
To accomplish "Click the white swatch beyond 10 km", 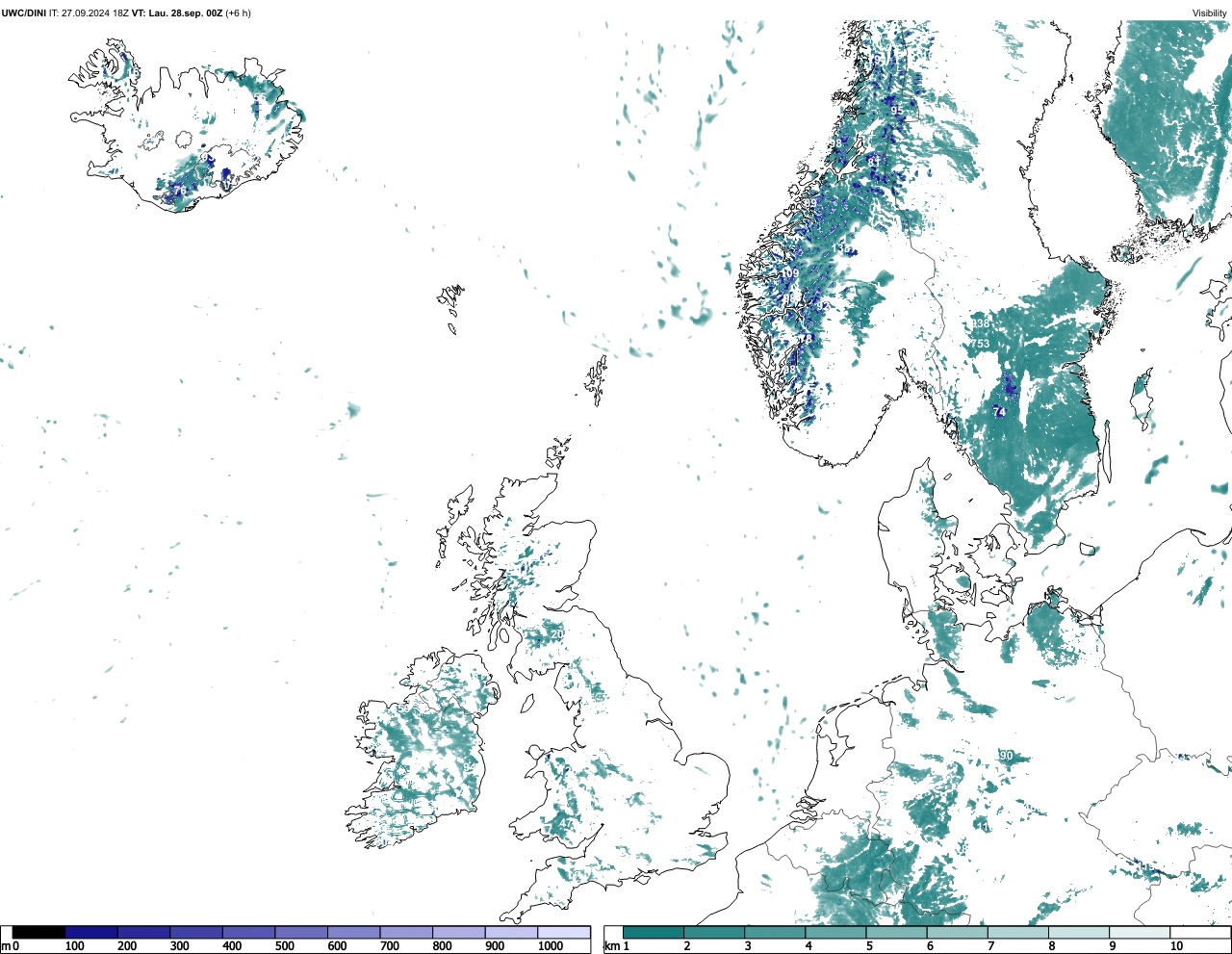I will pyautogui.click(x=1199, y=932).
